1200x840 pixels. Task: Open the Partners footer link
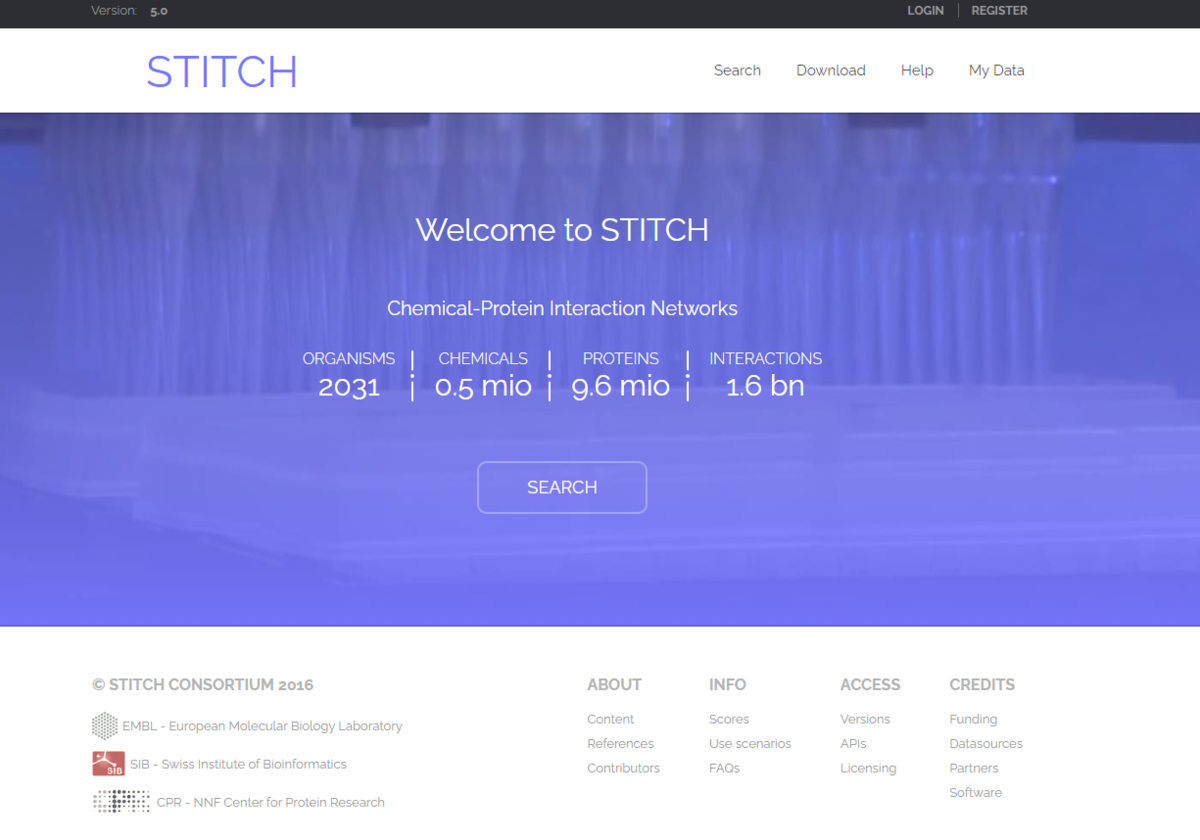tap(974, 768)
